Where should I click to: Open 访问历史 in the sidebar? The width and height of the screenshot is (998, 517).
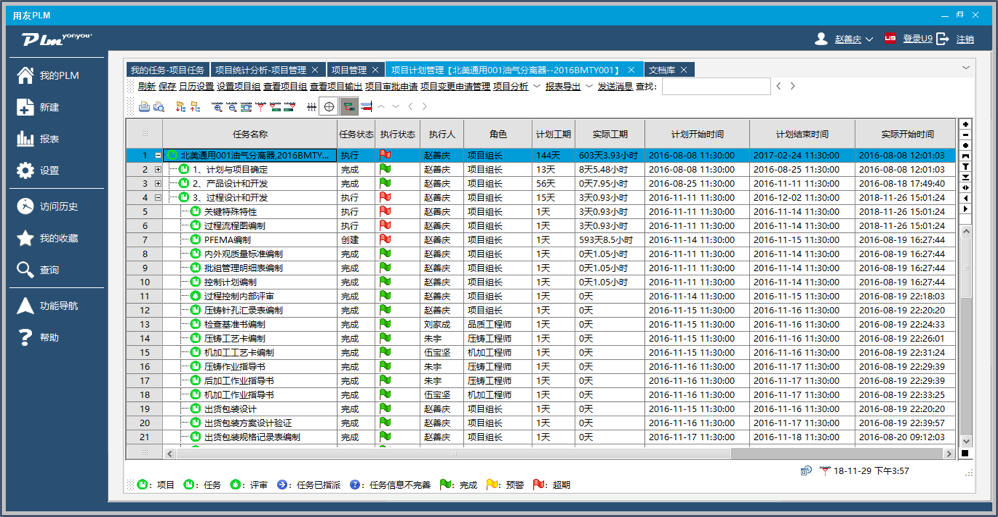26,206
